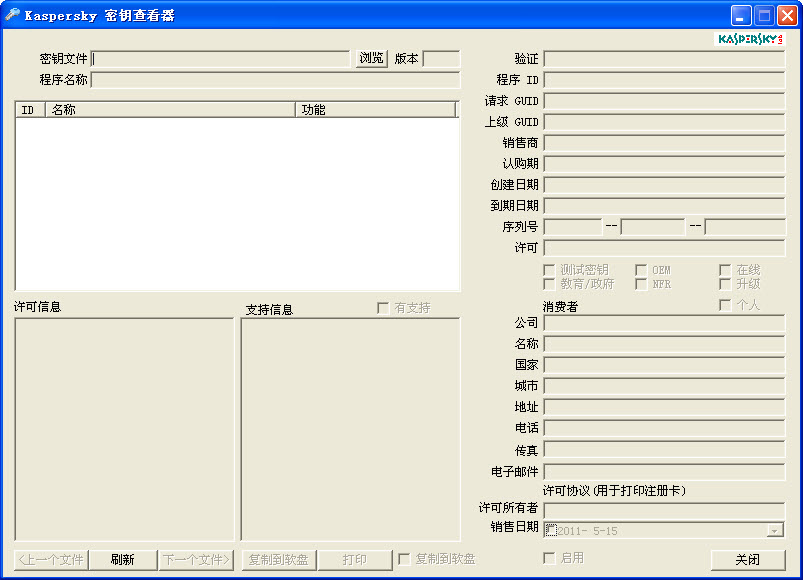Click the 电话 field
Image resolution: width=803 pixels, height=580 pixels.
pyautogui.click(x=664, y=428)
